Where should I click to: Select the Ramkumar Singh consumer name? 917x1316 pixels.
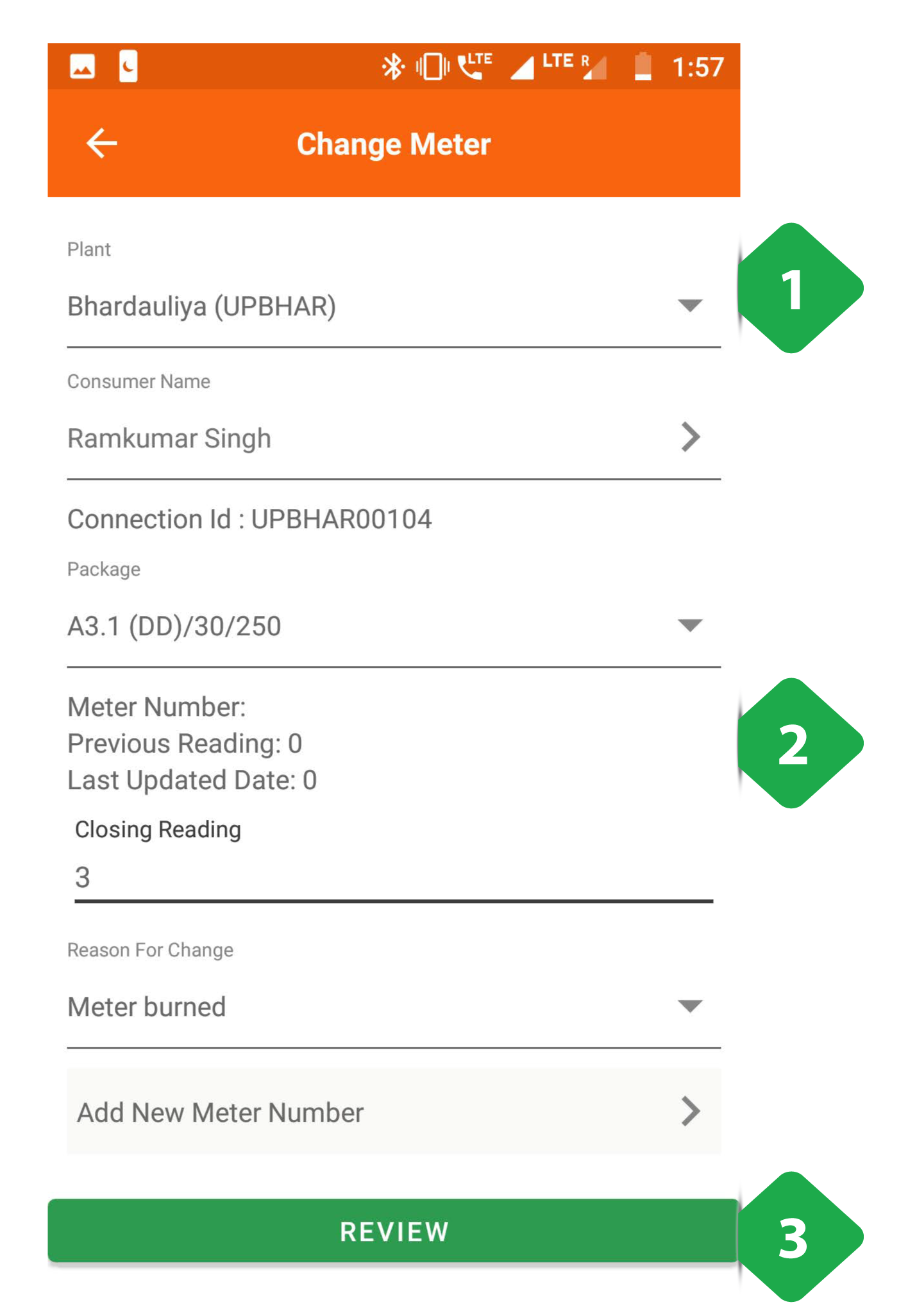pos(169,438)
